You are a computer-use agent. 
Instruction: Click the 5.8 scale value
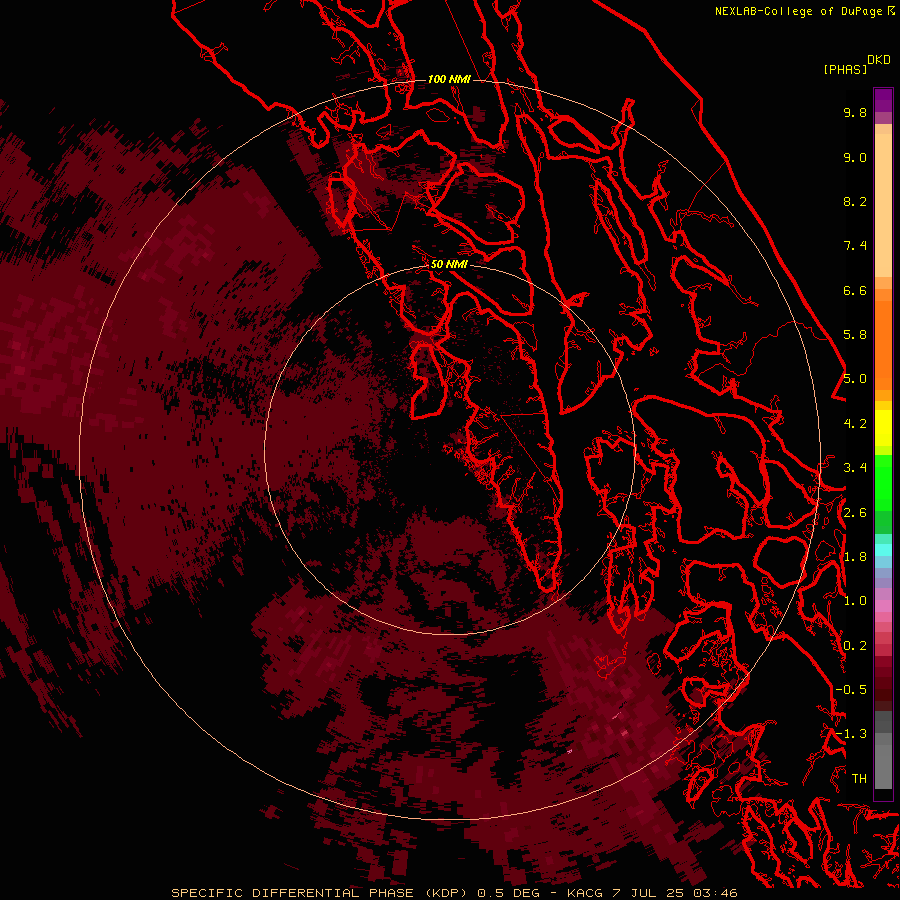point(855,335)
